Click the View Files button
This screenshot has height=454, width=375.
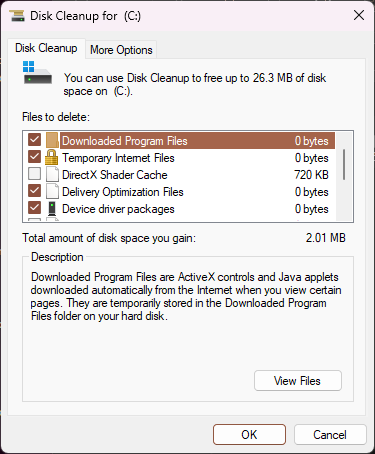(298, 380)
